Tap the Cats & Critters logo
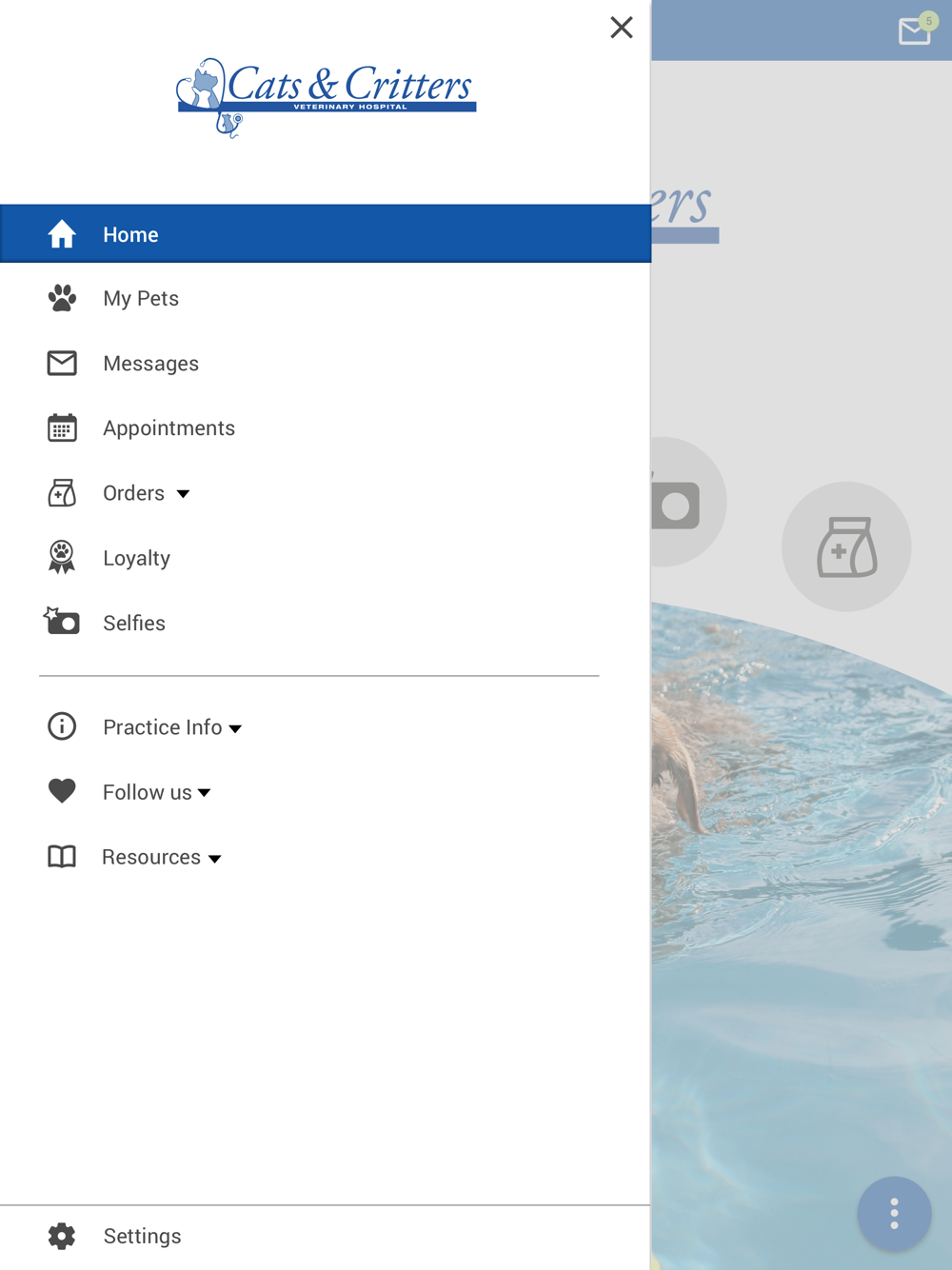 click(x=326, y=97)
